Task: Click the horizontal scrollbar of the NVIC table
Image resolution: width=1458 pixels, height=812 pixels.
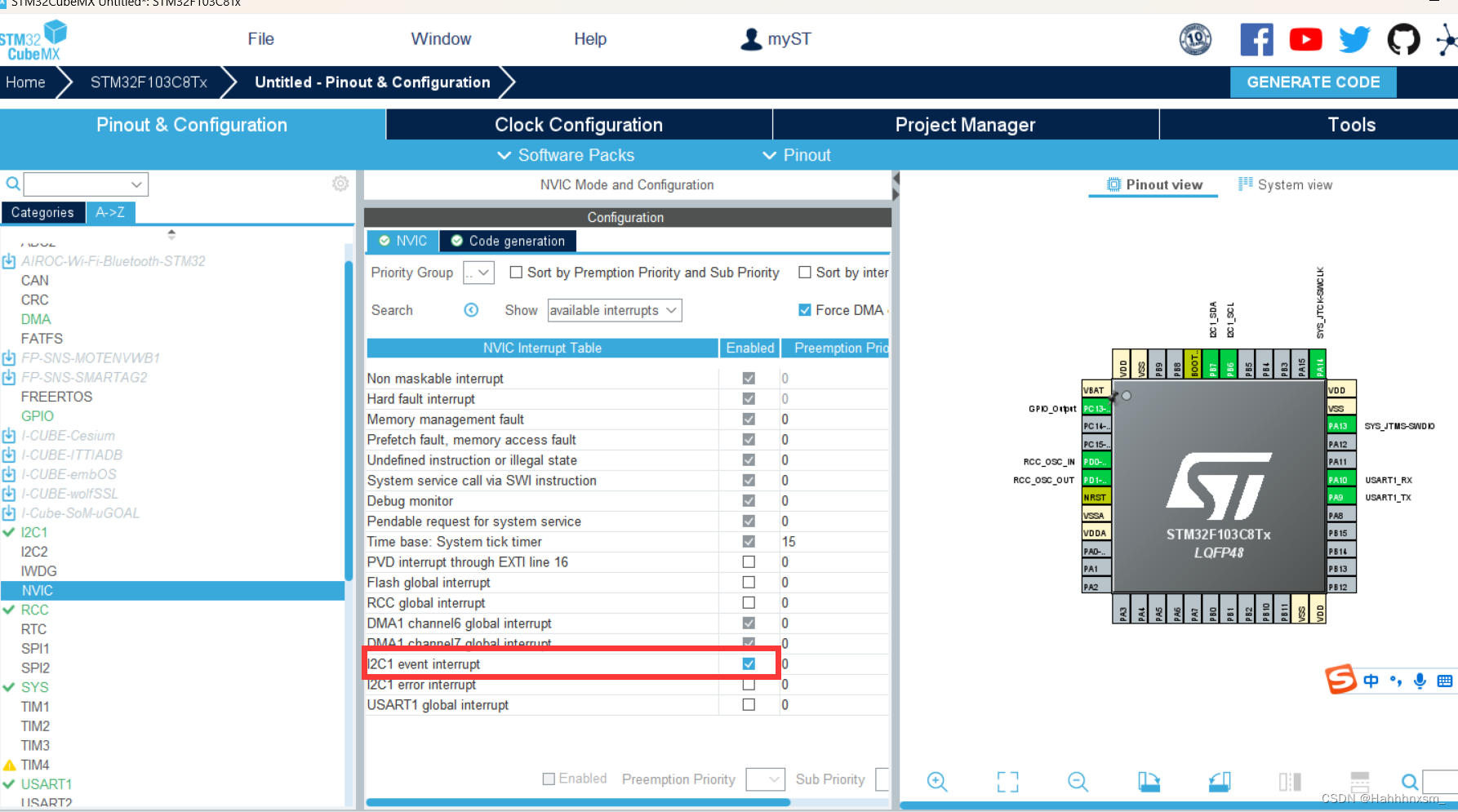Action: [578, 802]
